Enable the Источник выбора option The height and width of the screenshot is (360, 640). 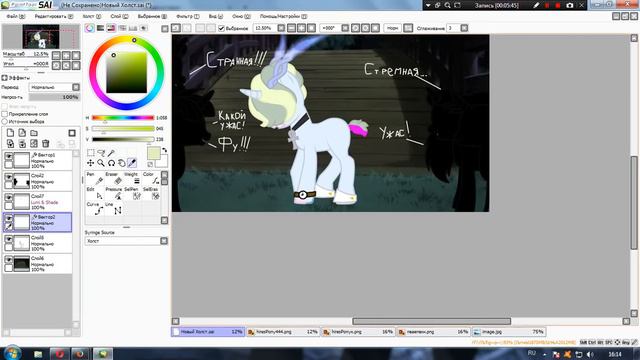(x=5, y=121)
